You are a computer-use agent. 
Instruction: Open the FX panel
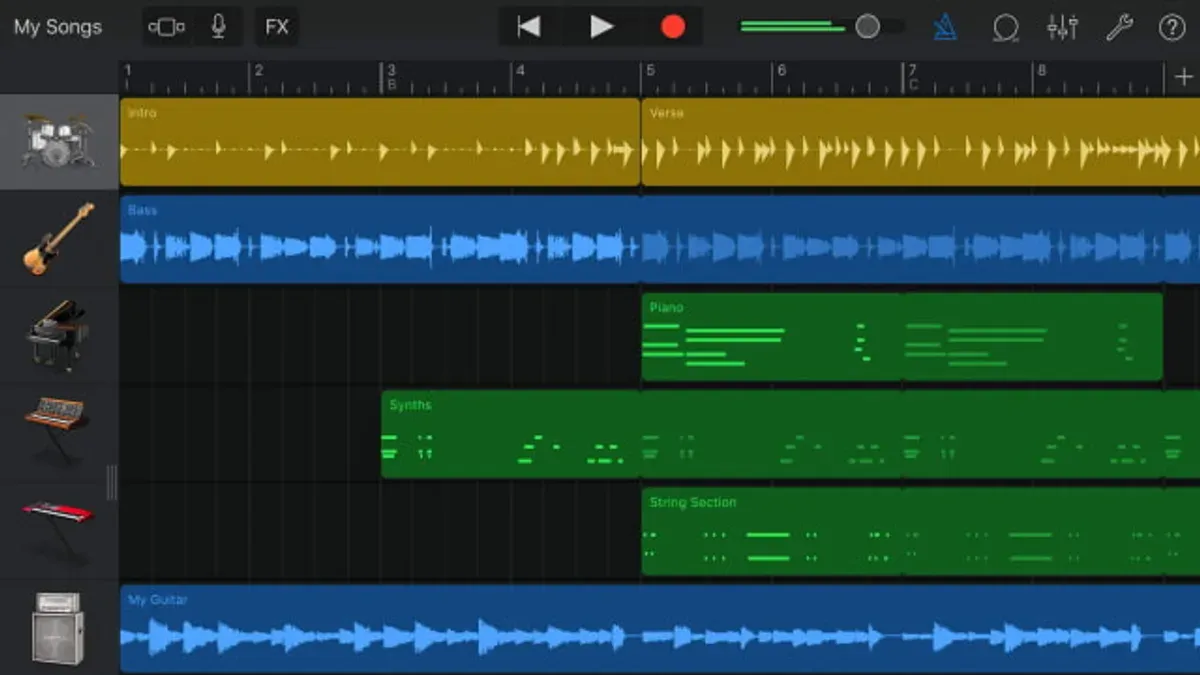(277, 27)
